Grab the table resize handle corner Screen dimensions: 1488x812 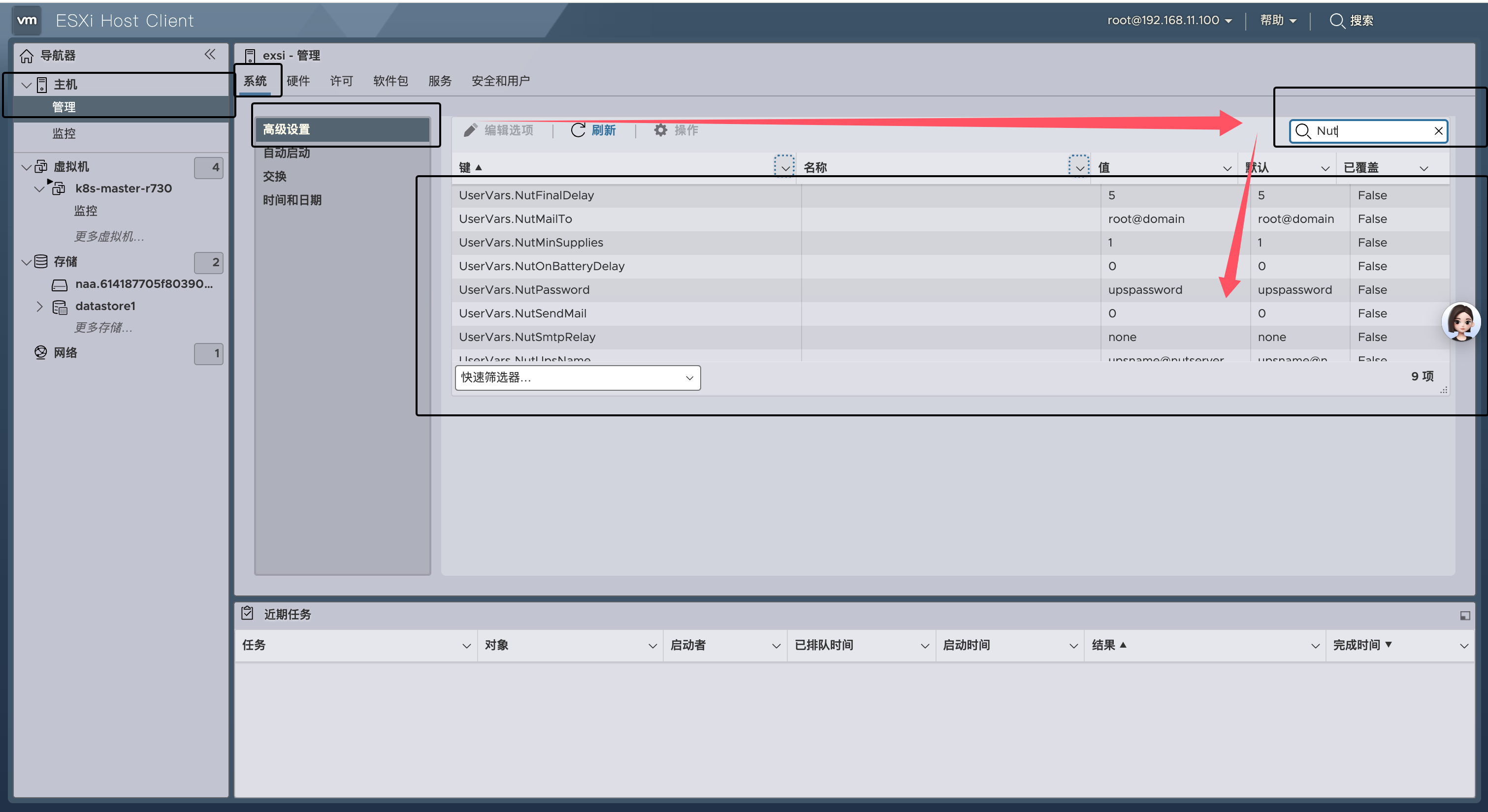tap(1444, 390)
